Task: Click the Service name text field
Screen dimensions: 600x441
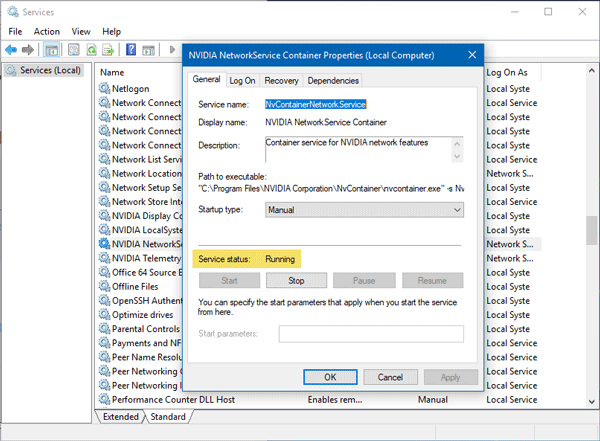Action: [x=363, y=103]
